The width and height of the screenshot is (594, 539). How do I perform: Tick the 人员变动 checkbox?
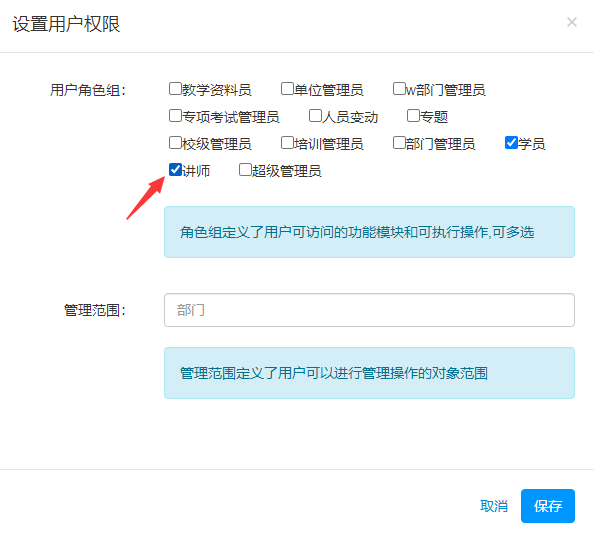click(x=315, y=116)
